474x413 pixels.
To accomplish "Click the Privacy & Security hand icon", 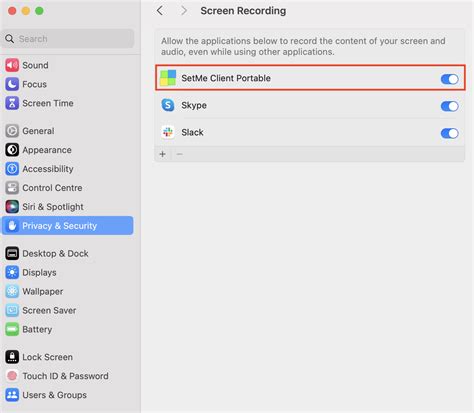I will [x=12, y=226].
